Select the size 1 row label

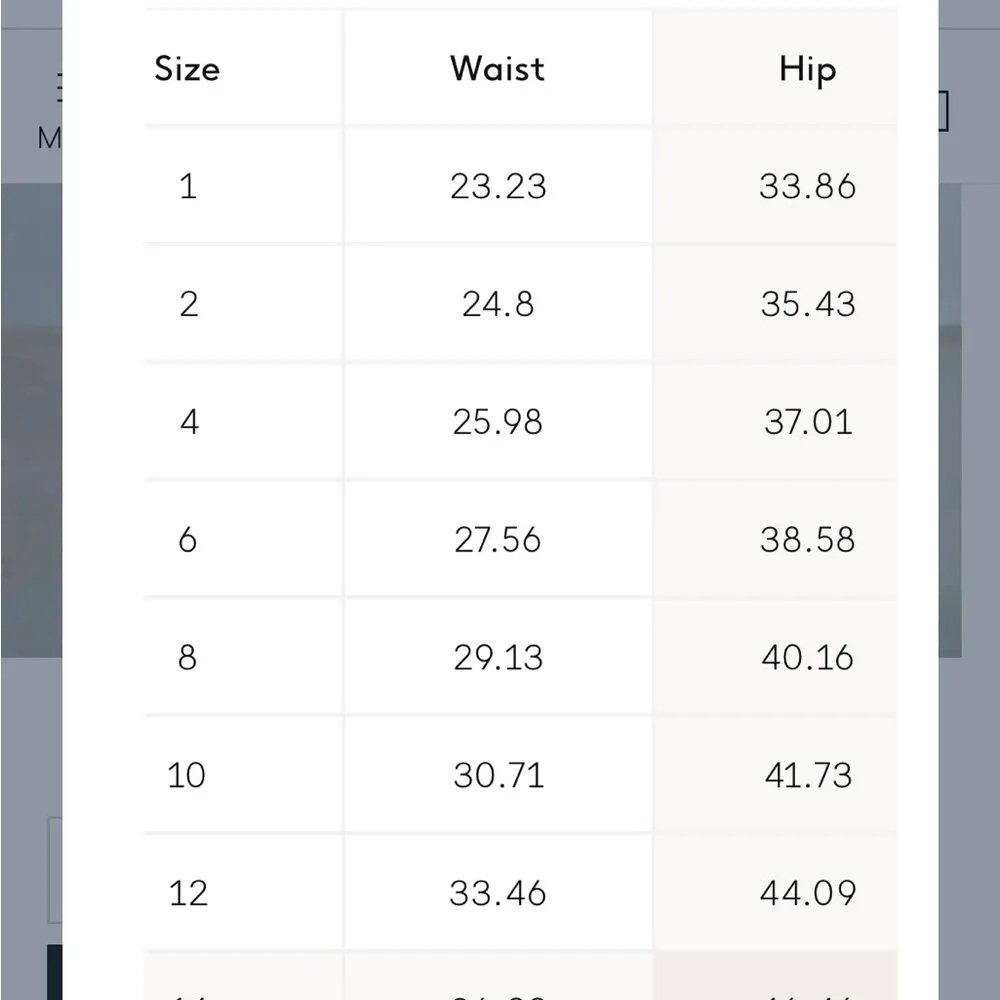click(188, 187)
